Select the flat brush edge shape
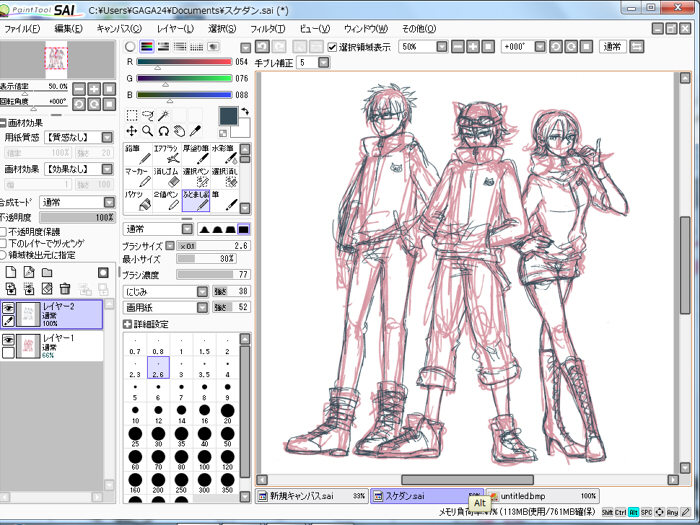This screenshot has width=700, height=525. [x=244, y=229]
